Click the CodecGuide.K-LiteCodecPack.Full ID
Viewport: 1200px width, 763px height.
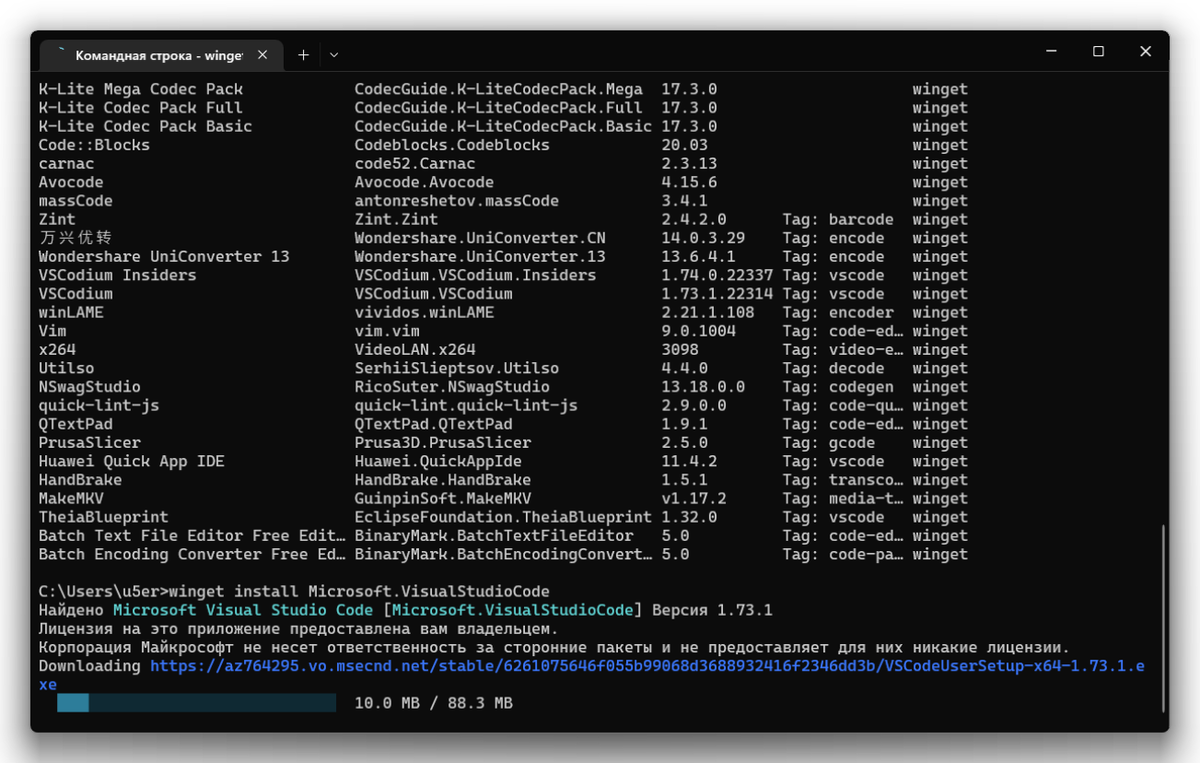click(499, 108)
